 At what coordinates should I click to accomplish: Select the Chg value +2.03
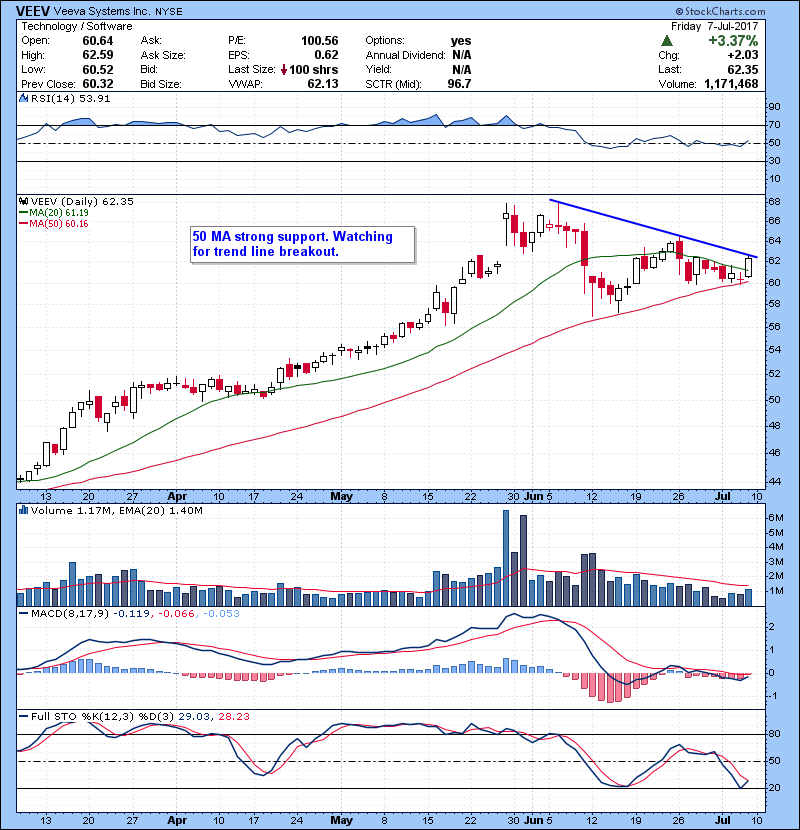pyautogui.click(x=742, y=55)
